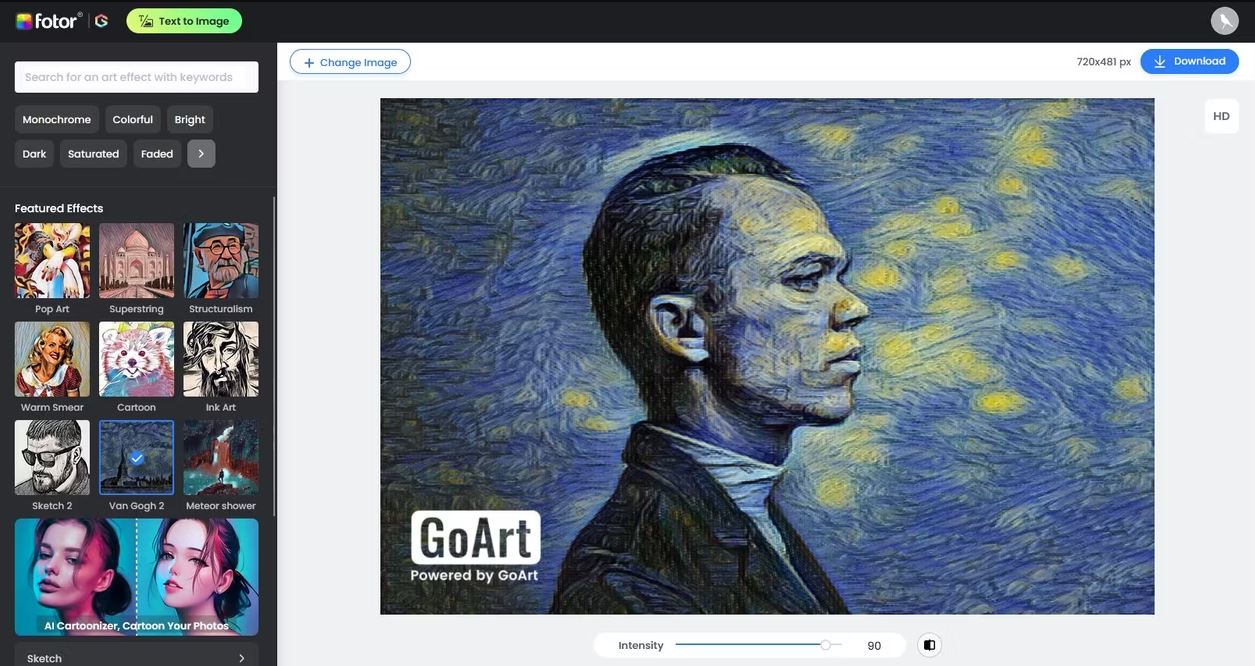Apply the Meteor shower effect
The height and width of the screenshot is (666, 1255).
pyautogui.click(x=221, y=457)
